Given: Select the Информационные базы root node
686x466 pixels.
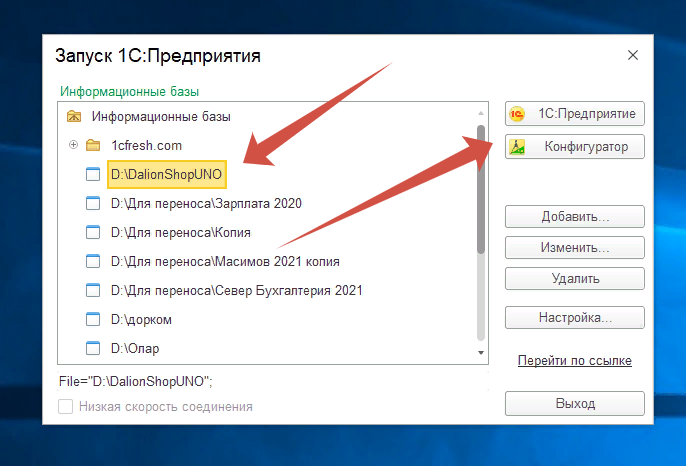Looking at the screenshot, I should pyautogui.click(x=161, y=116).
